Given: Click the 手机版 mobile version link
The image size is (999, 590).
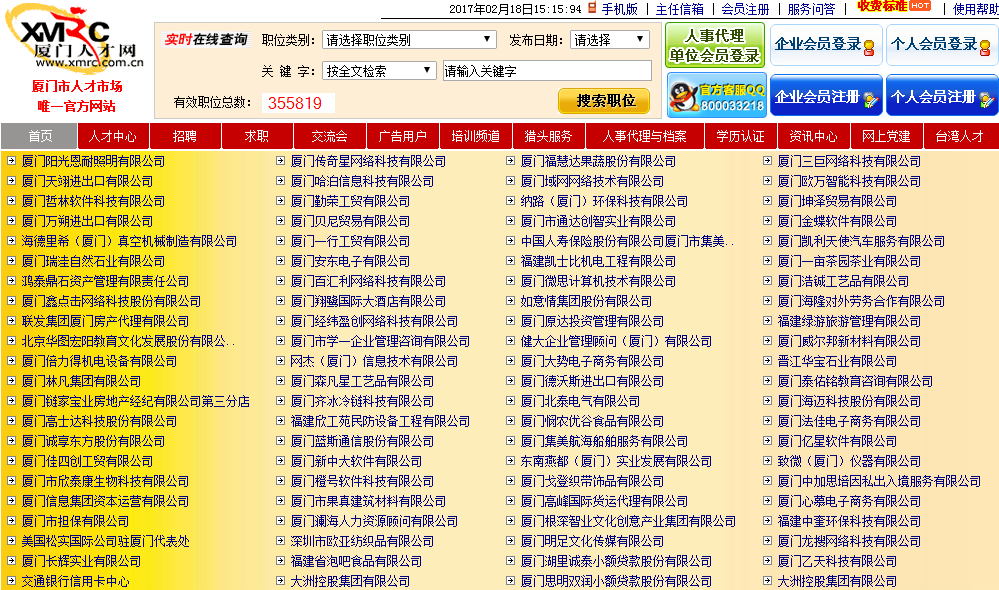Looking at the screenshot, I should tap(620, 9).
